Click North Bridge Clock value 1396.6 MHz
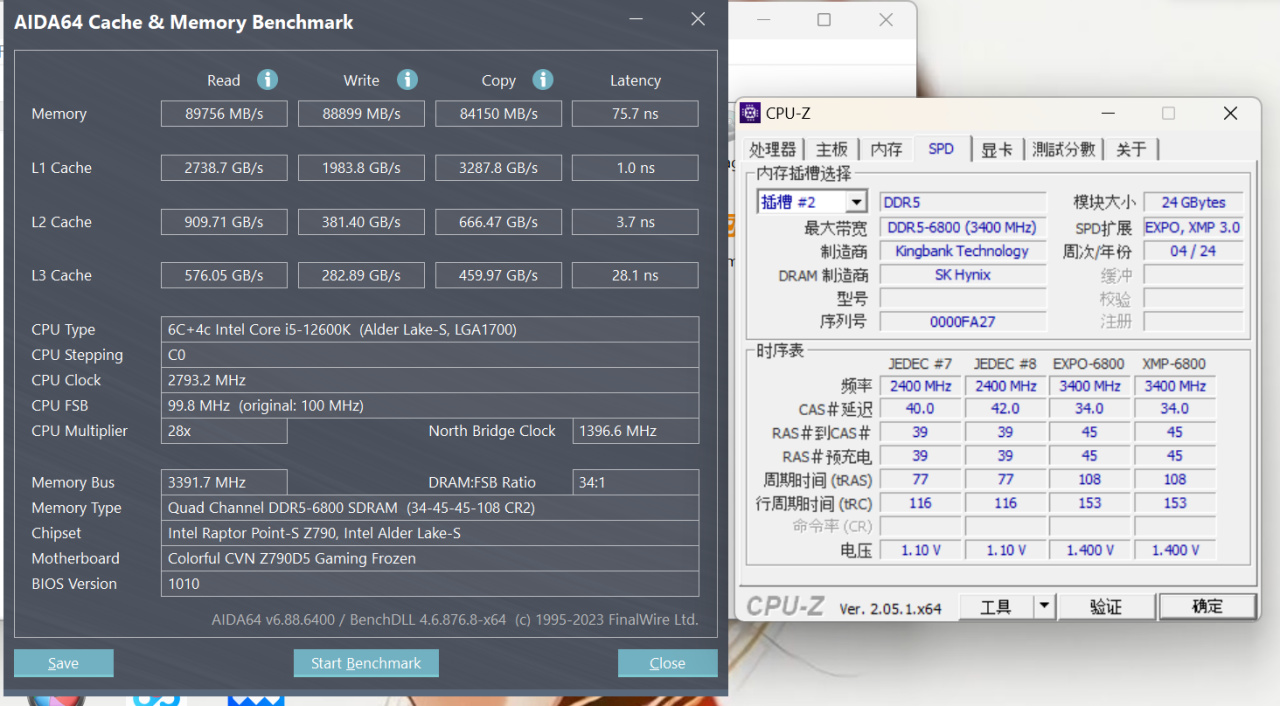 [x=635, y=431]
